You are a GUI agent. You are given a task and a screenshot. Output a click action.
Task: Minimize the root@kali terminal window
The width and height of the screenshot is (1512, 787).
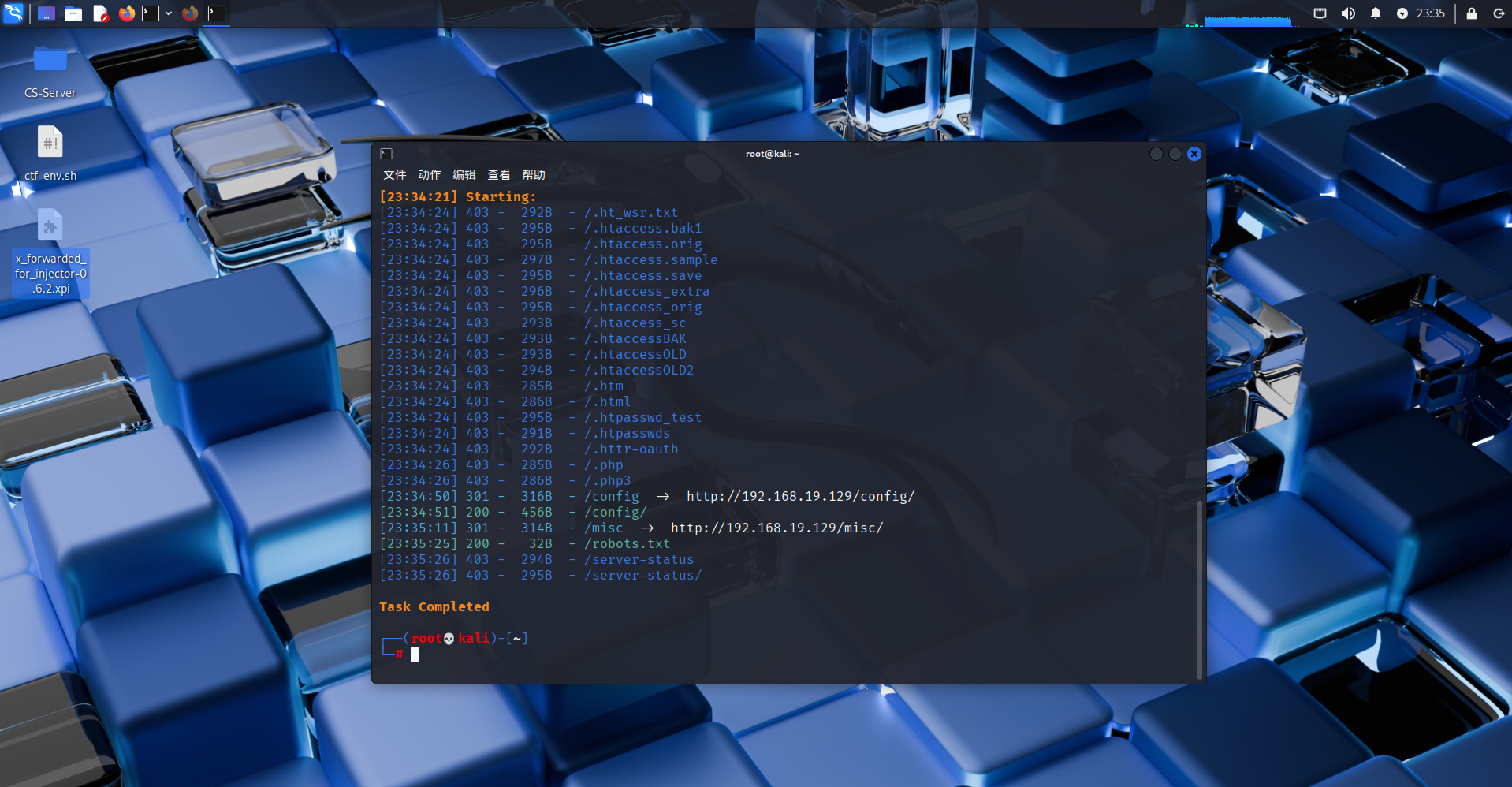[1156, 154]
